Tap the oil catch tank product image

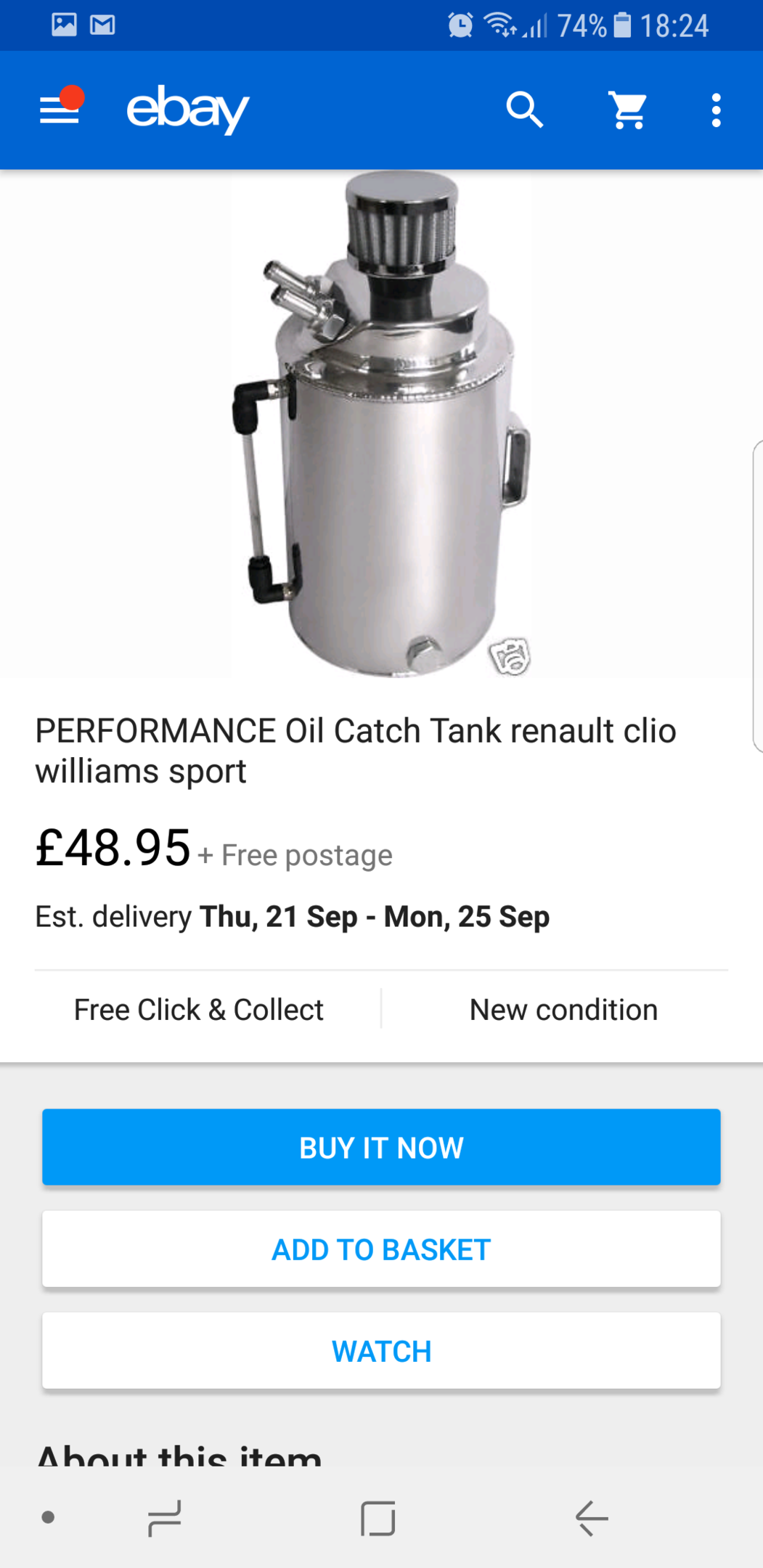382,425
